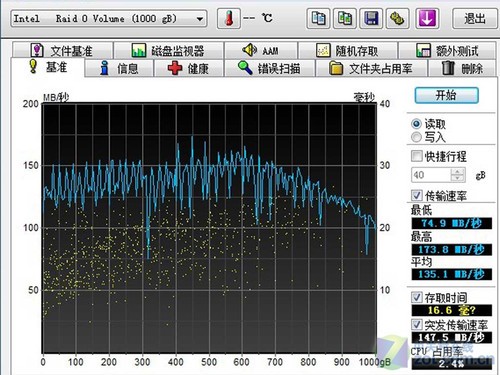
Task: Click the thermometer temperature icon
Action: coord(229,18)
